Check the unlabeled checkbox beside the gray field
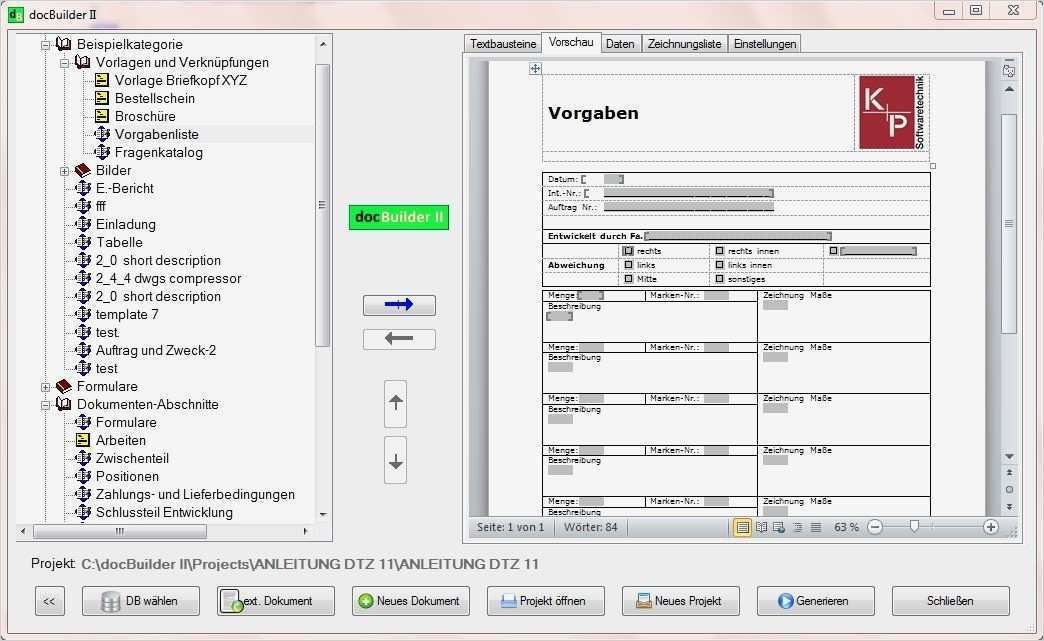The image size is (1044, 641). click(833, 251)
